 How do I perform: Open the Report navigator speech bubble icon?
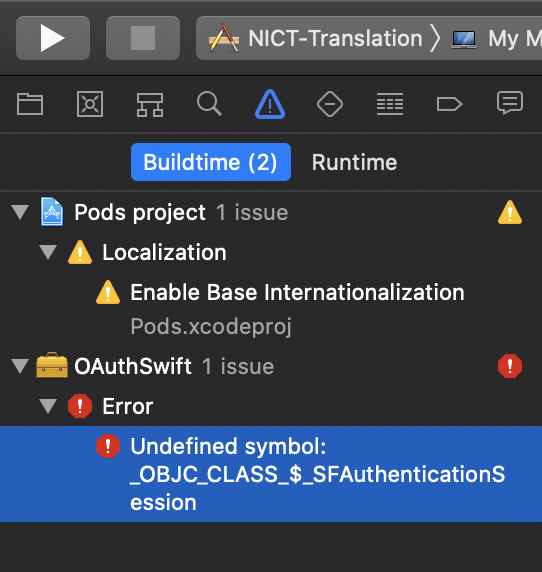(510, 103)
